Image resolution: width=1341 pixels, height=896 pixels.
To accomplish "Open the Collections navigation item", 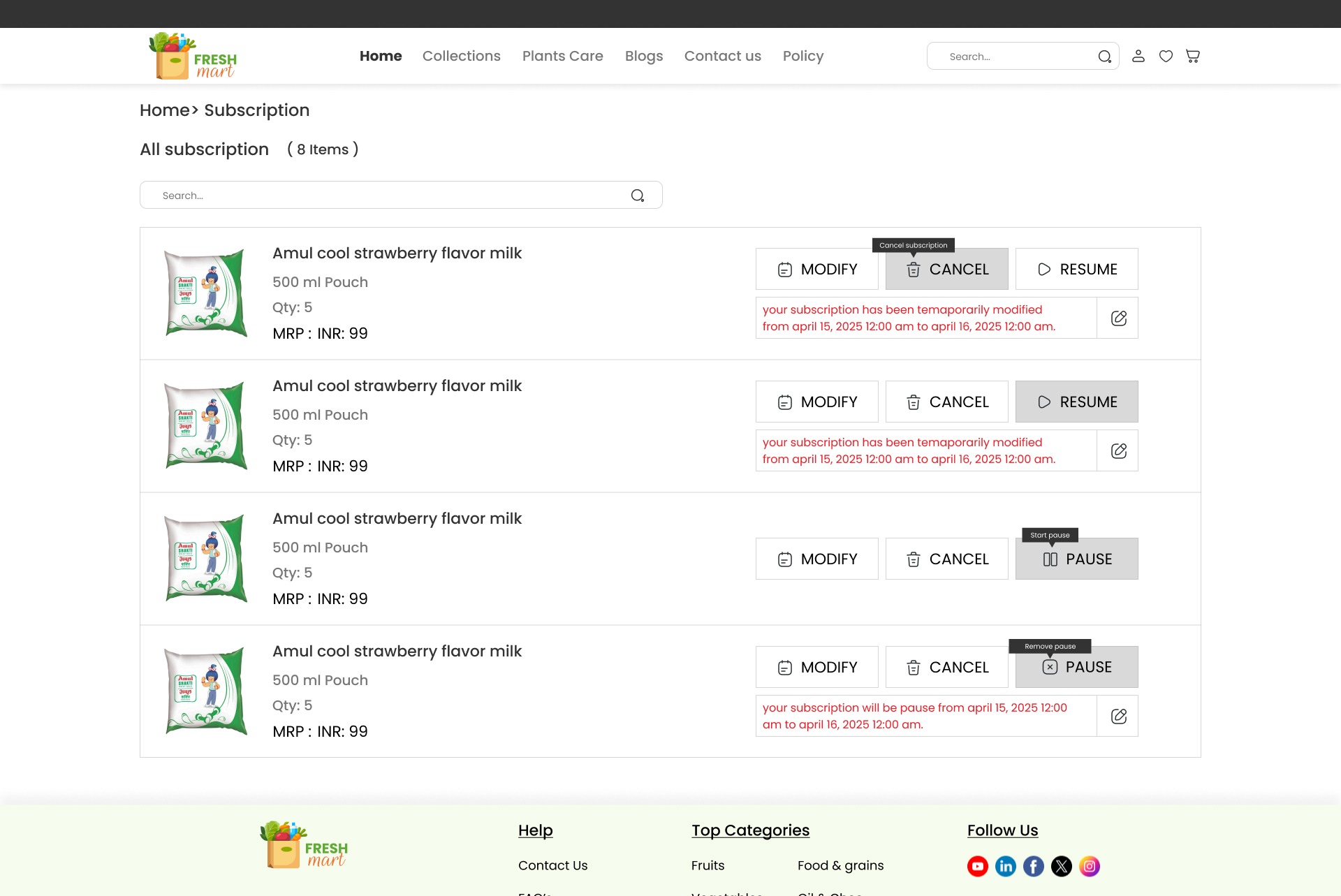I will [x=462, y=56].
